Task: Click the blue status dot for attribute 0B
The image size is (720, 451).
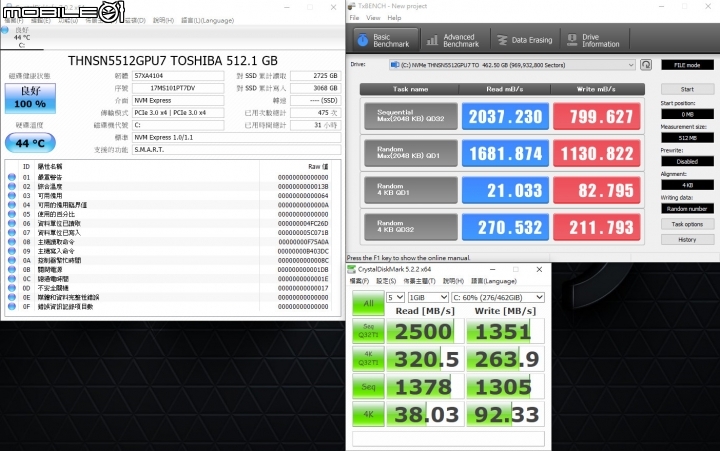Action: click(x=12, y=269)
